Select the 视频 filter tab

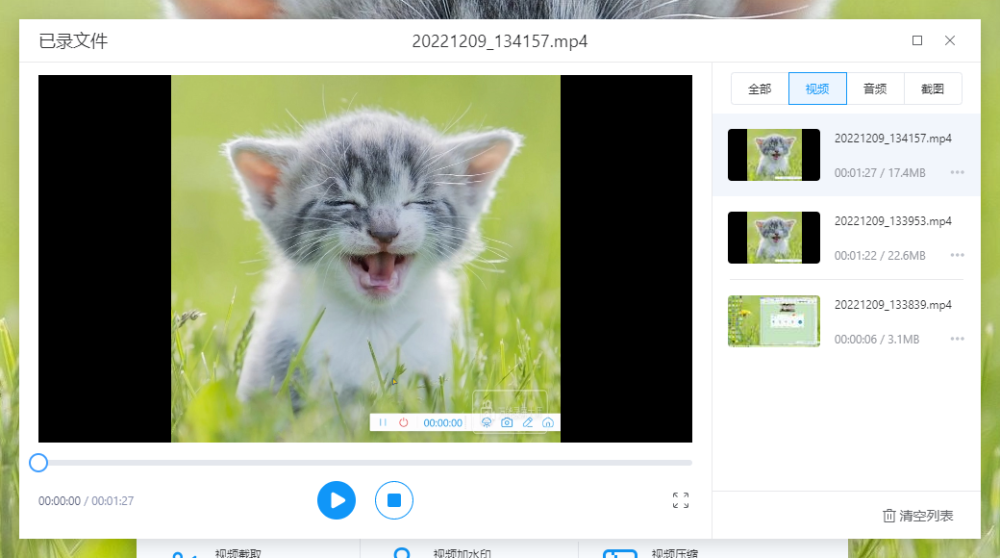(x=817, y=89)
